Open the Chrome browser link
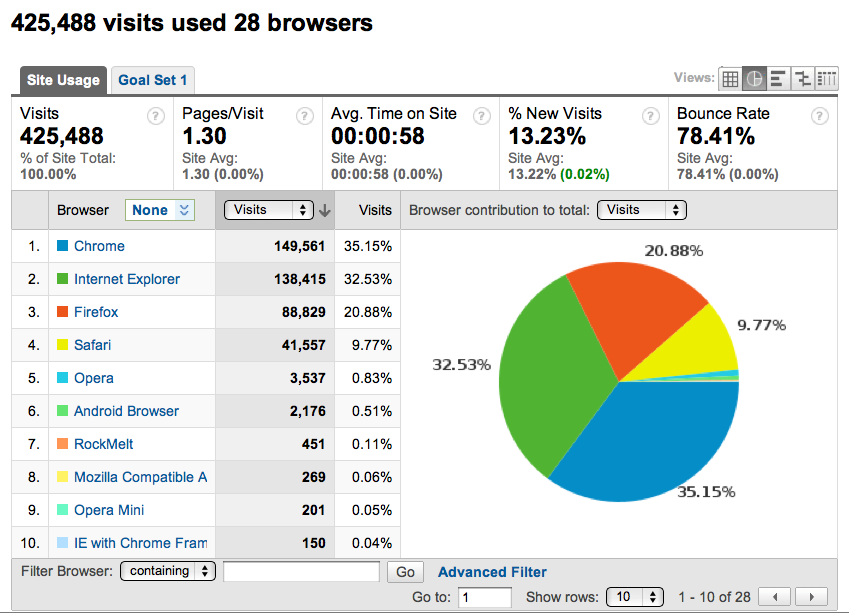The image size is (849, 613). tap(99, 246)
